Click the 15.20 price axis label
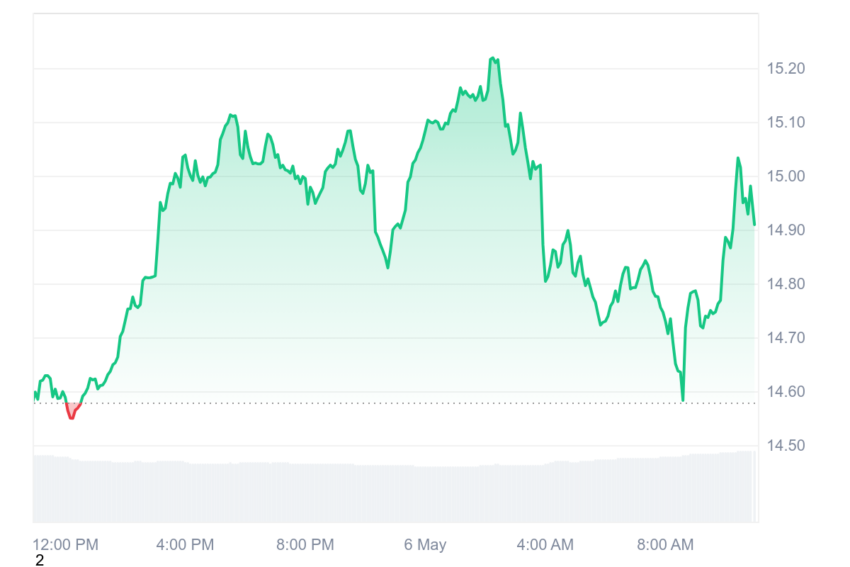Viewport: 850px width, 567px height. pyautogui.click(x=785, y=68)
